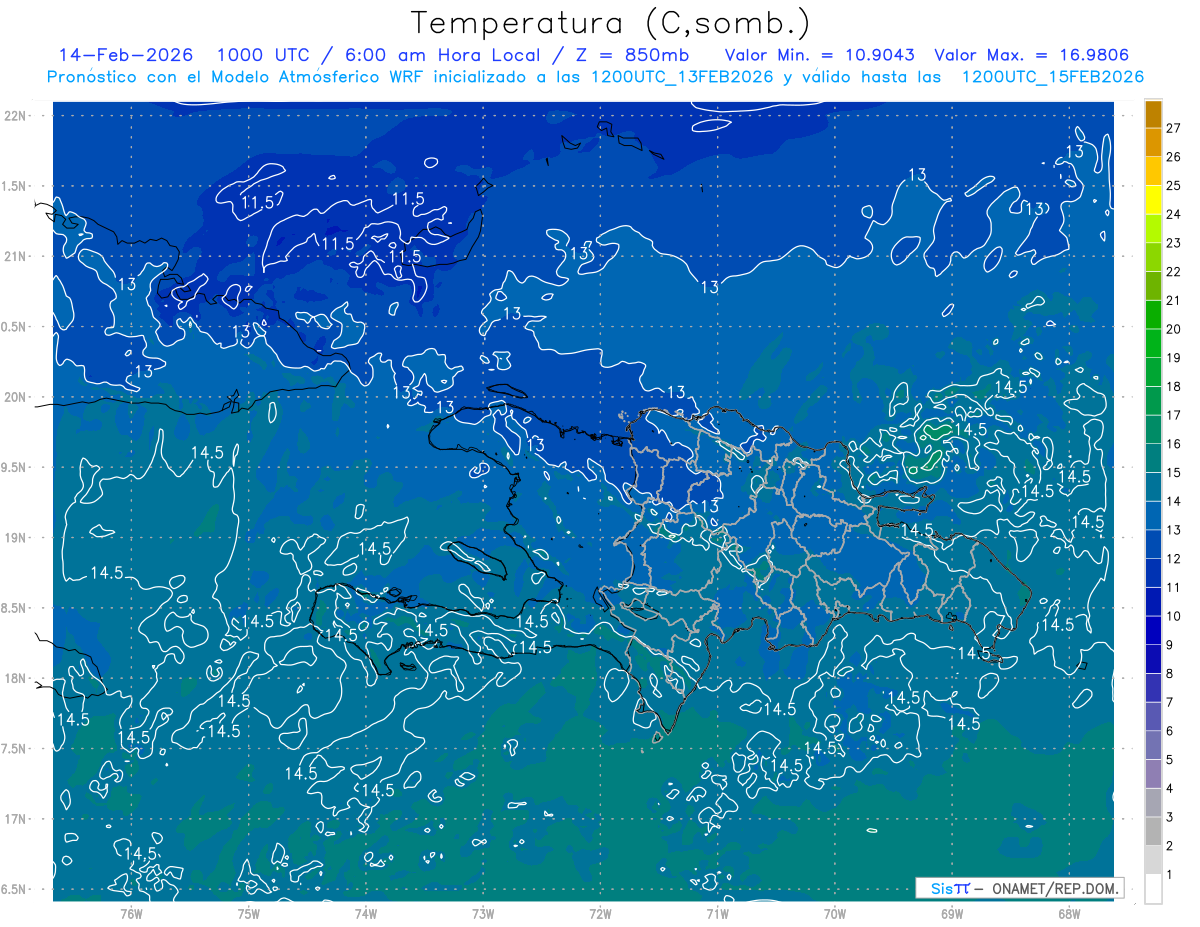Click the "1" color scale label

tap(1170, 875)
